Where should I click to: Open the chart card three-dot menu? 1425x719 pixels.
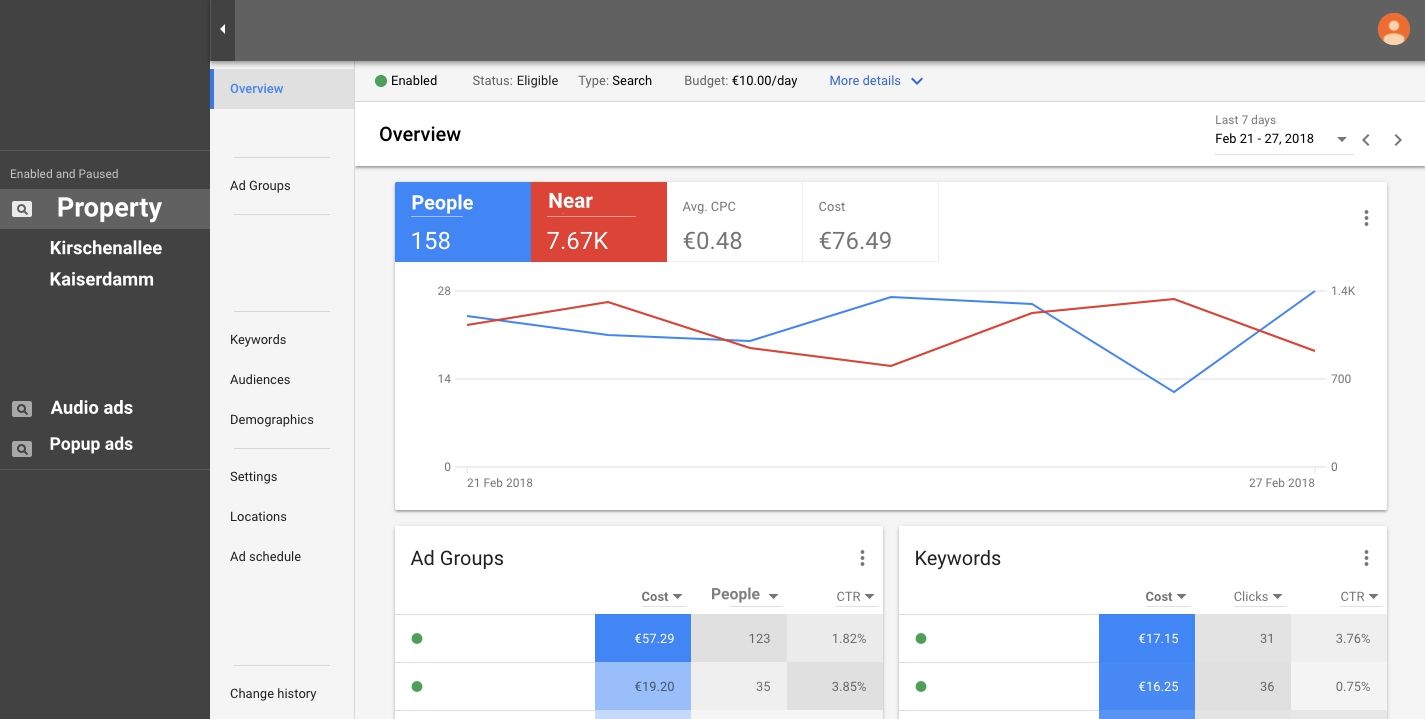(x=1366, y=218)
